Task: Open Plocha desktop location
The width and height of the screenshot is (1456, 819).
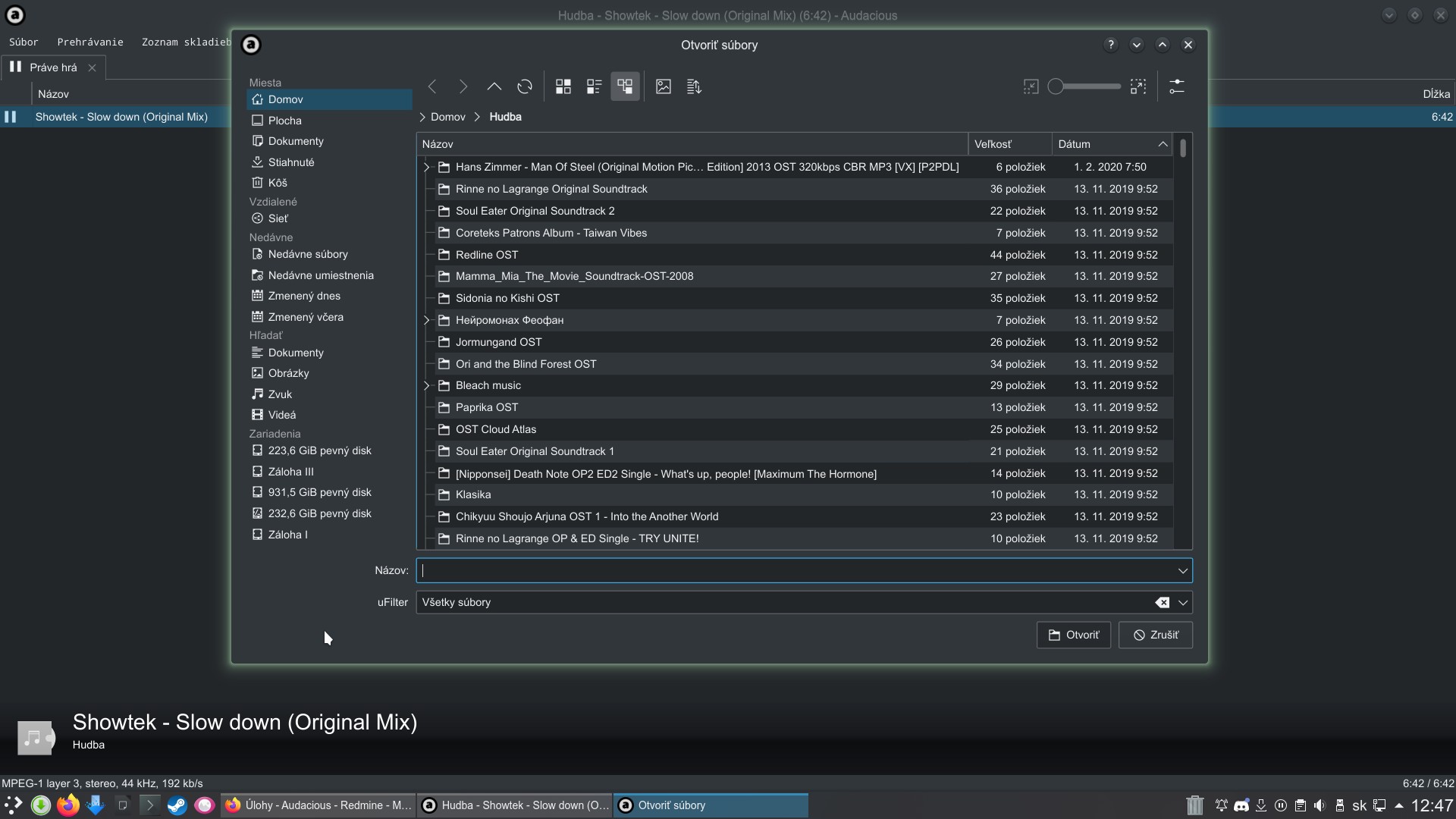Action: pyautogui.click(x=329, y=121)
